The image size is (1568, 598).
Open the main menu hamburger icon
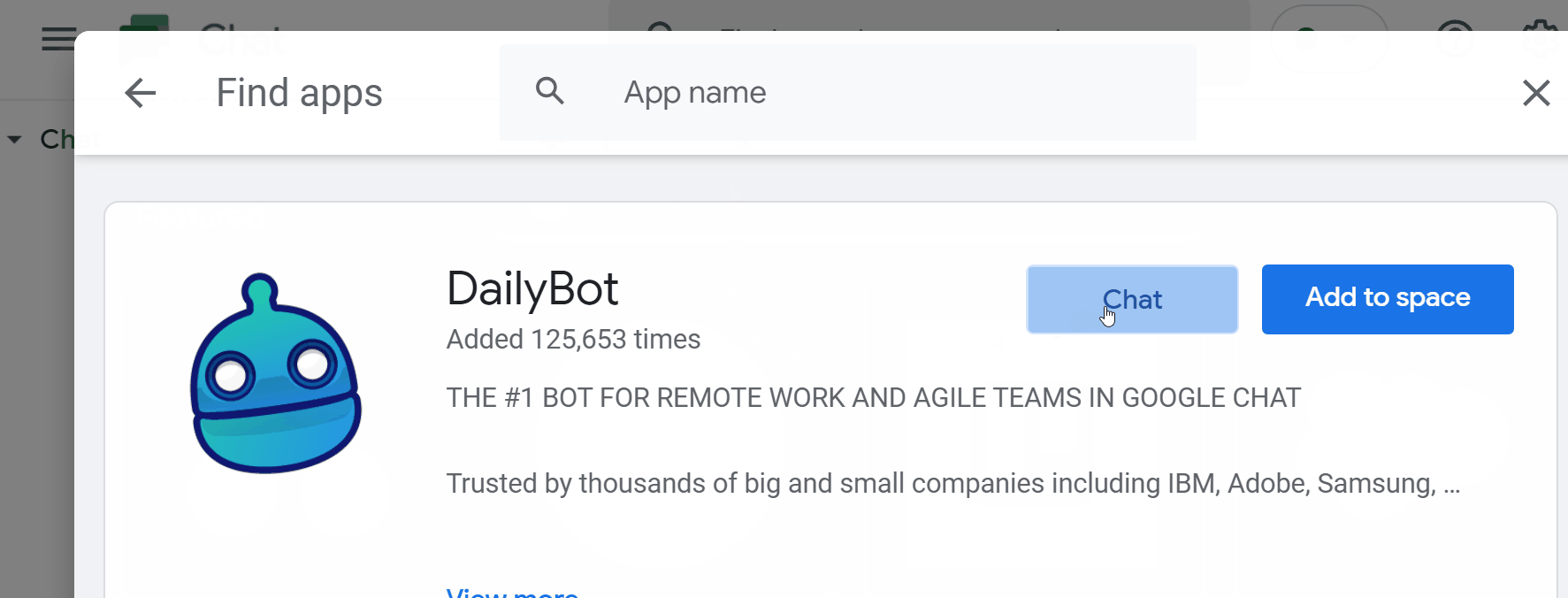point(58,39)
